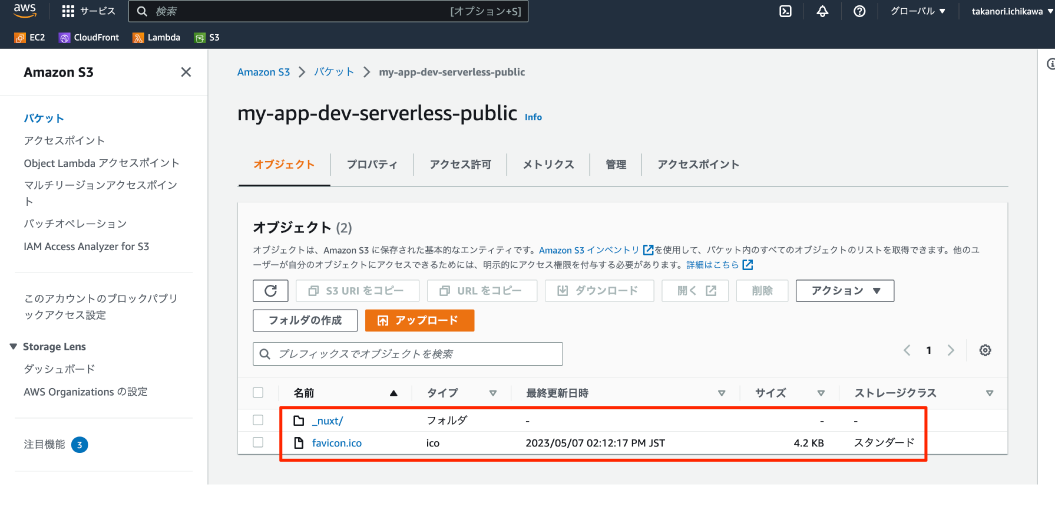Image resolution: width=1055 pixels, height=505 pixels.
Task: Open the CloudFront shortcut in favorites bar
Action: coord(89,38)
